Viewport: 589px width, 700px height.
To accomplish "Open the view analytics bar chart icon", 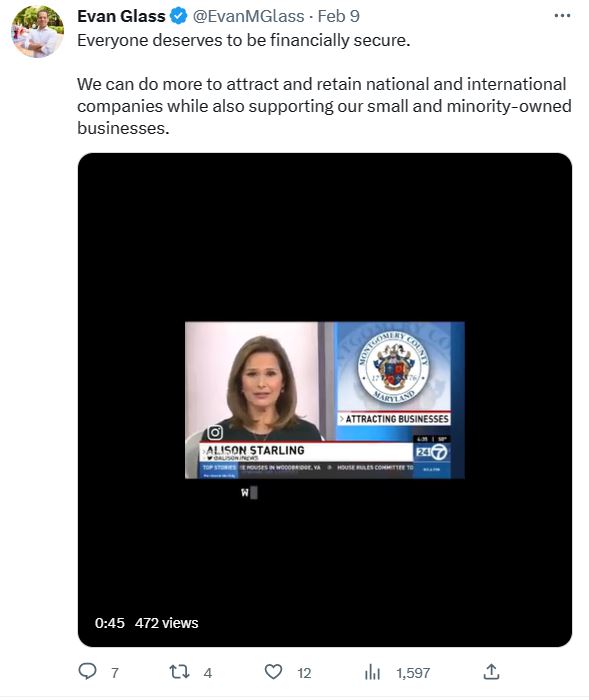I will [x=372, y=672].
